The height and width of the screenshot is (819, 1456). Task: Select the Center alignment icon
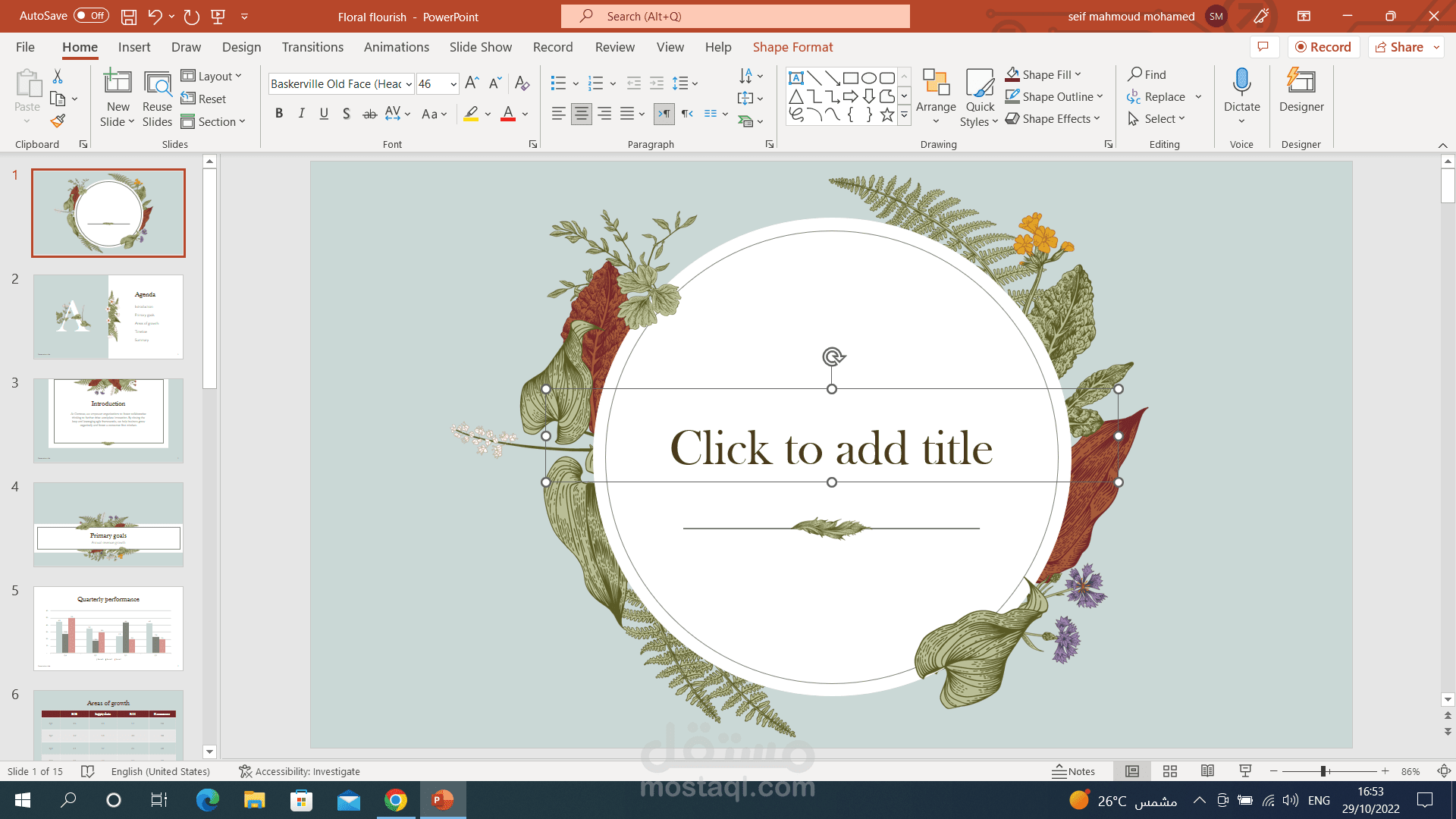pos(582,113)
